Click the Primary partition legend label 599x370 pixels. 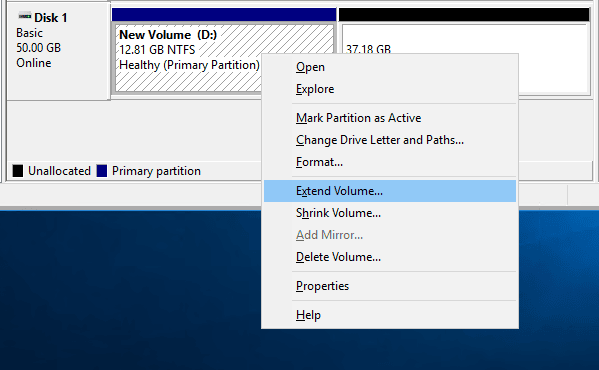click(156, 171)
